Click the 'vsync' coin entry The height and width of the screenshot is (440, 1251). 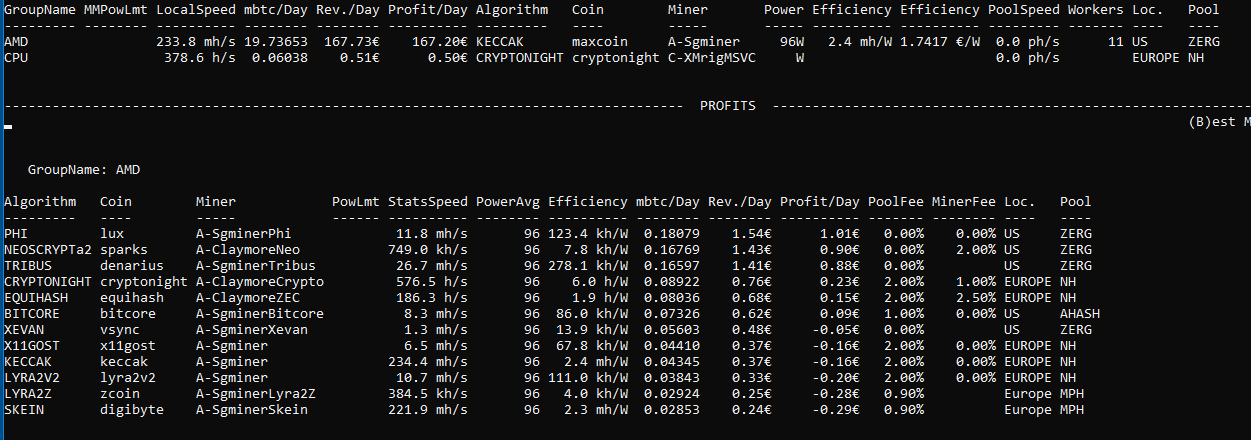(120, 330)
